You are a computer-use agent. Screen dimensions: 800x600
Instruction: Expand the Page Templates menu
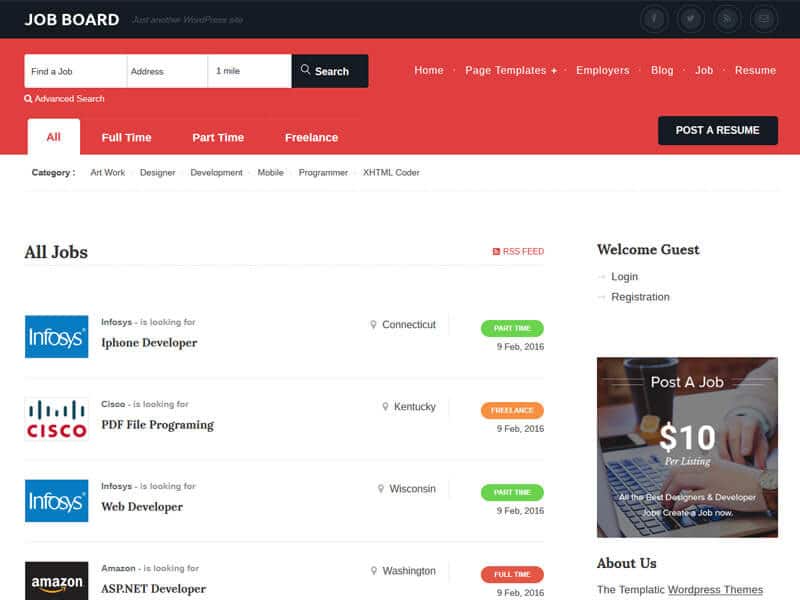(511, 71)
